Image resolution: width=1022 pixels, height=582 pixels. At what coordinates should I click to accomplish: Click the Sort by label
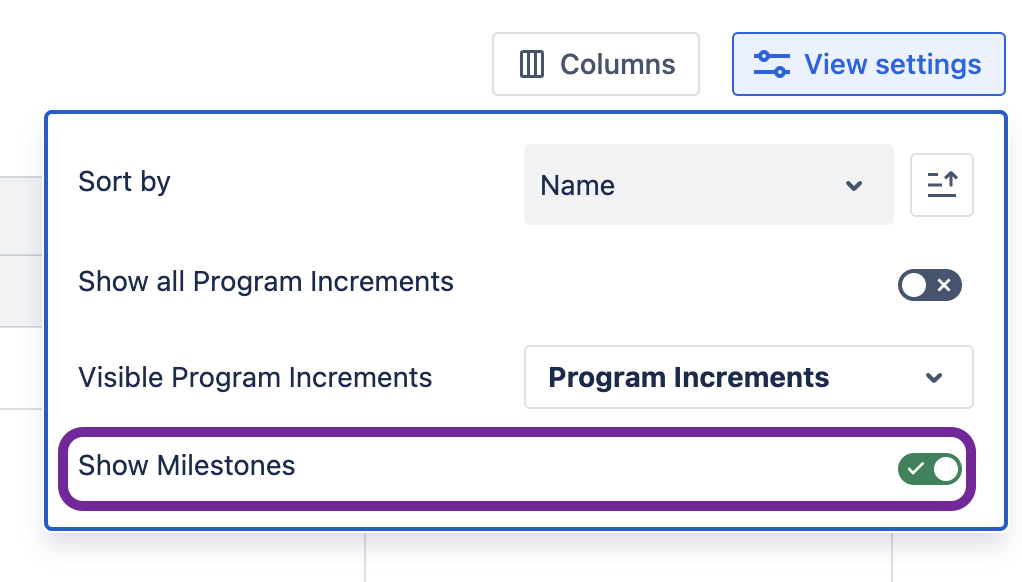coord(124,182)
